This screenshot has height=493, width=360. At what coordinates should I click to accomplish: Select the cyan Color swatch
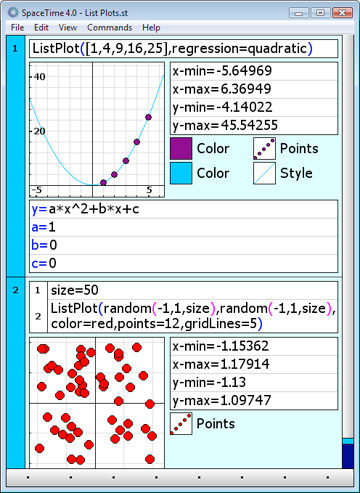pos(181,173)
